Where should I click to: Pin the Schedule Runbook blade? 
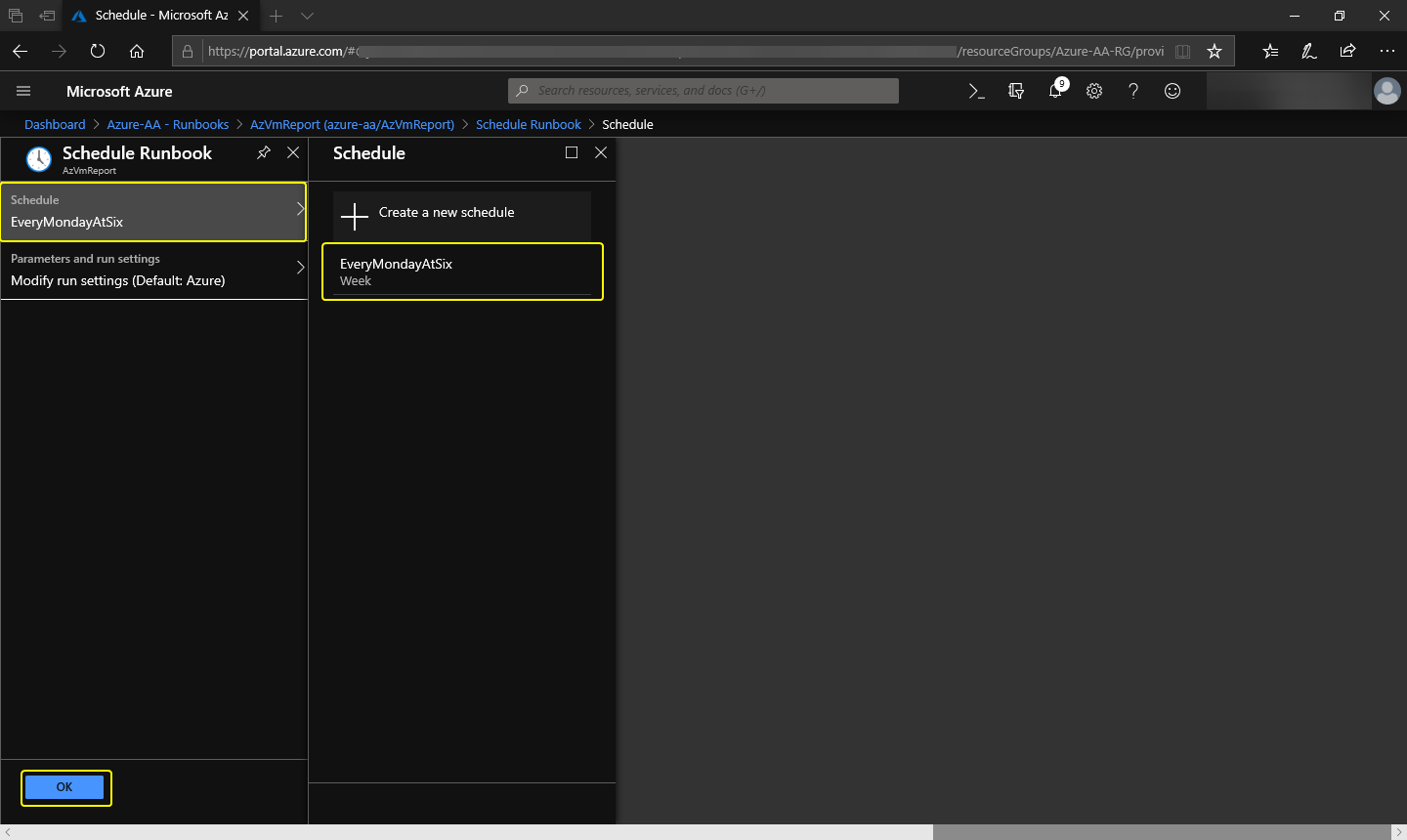264,152
